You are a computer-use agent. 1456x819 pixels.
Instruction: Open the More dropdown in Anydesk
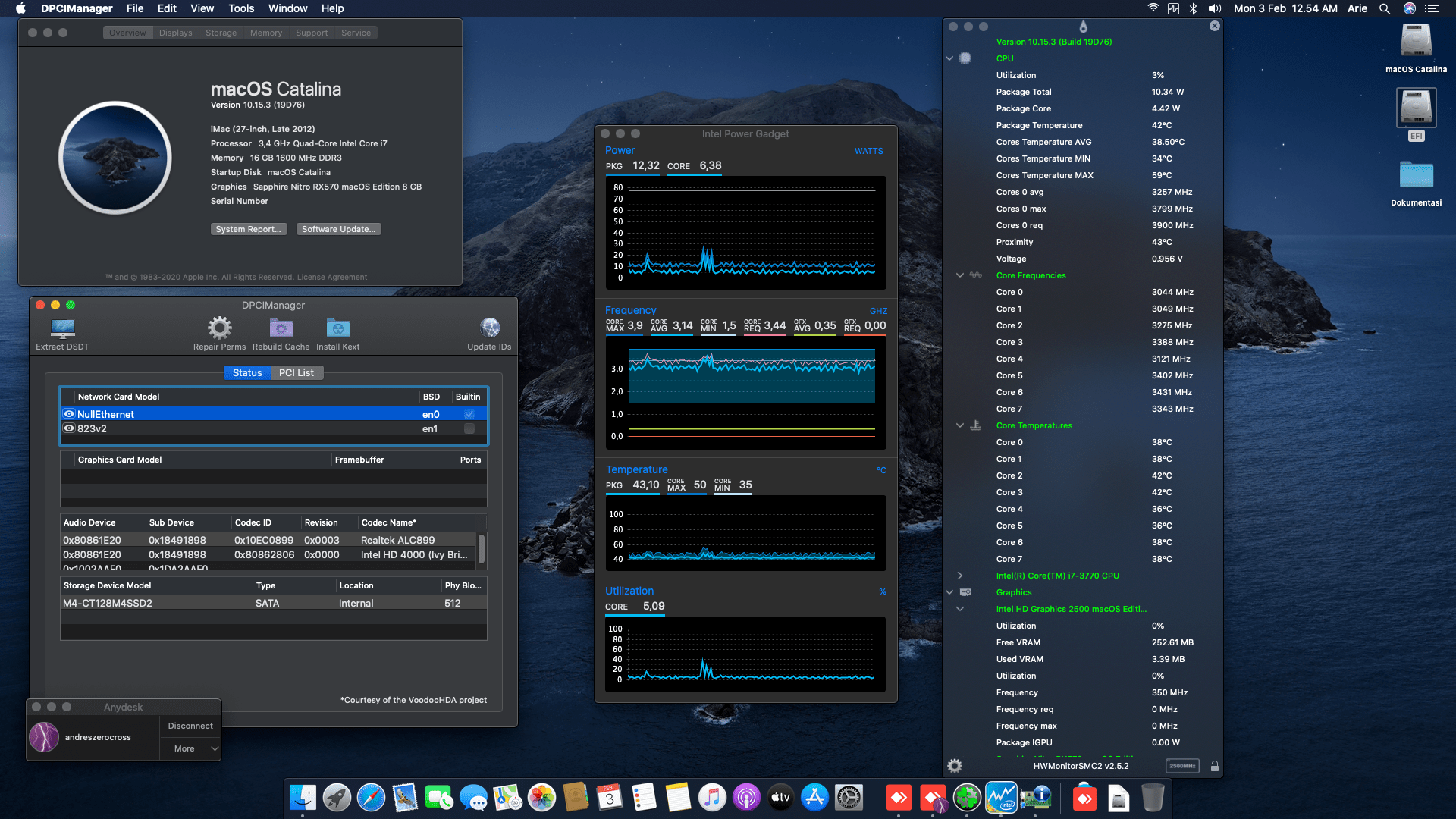tap(190, 748)
